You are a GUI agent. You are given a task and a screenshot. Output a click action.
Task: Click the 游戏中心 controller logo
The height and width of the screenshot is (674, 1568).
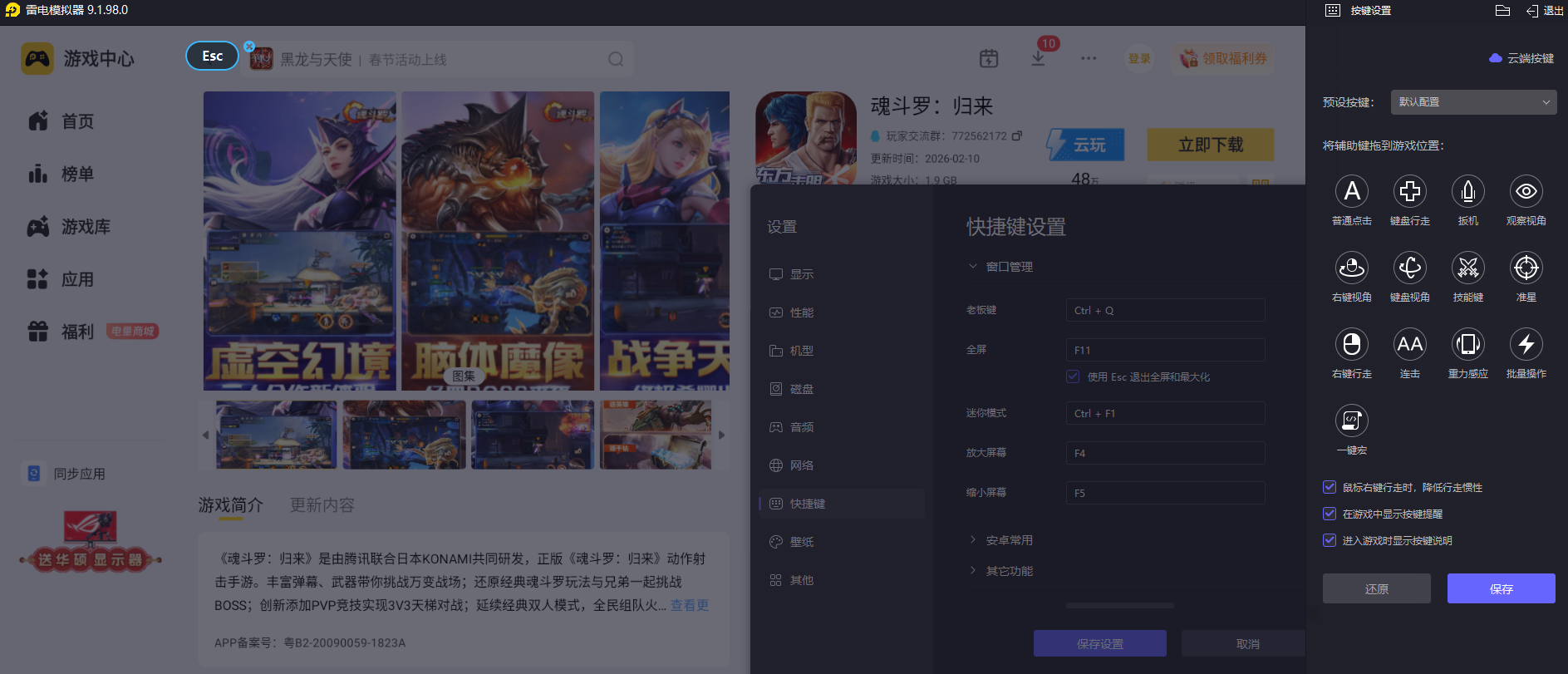(x=37, y=59)
